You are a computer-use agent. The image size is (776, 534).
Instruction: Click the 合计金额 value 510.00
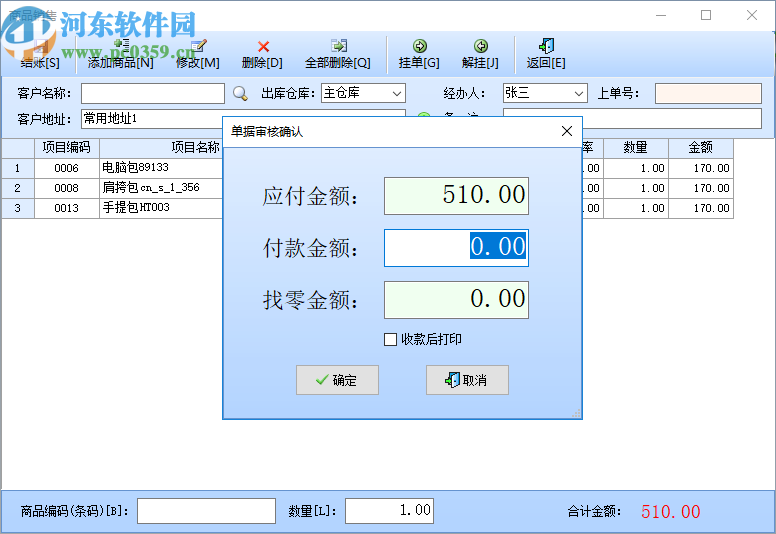tap(671, 512)
